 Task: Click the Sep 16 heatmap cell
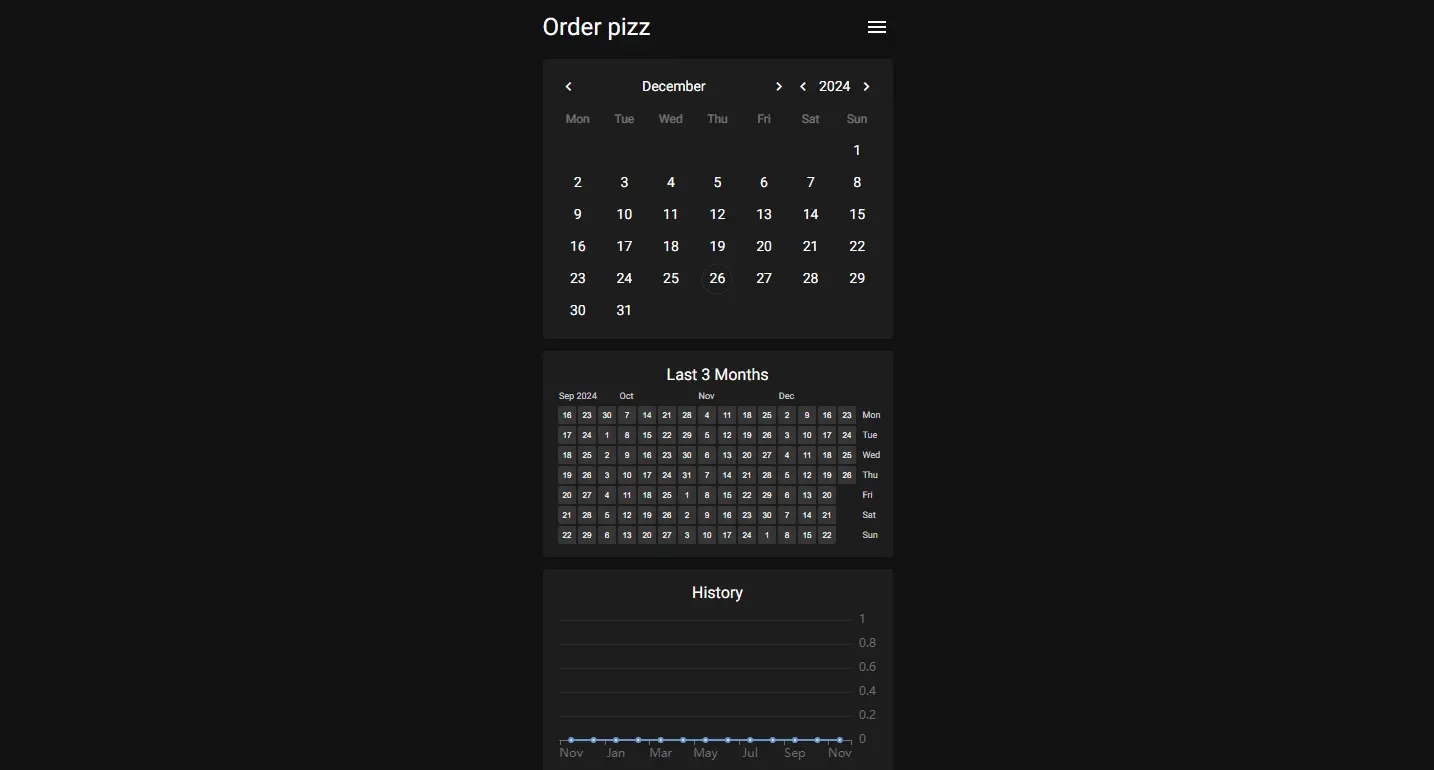(x=567, y=415)
